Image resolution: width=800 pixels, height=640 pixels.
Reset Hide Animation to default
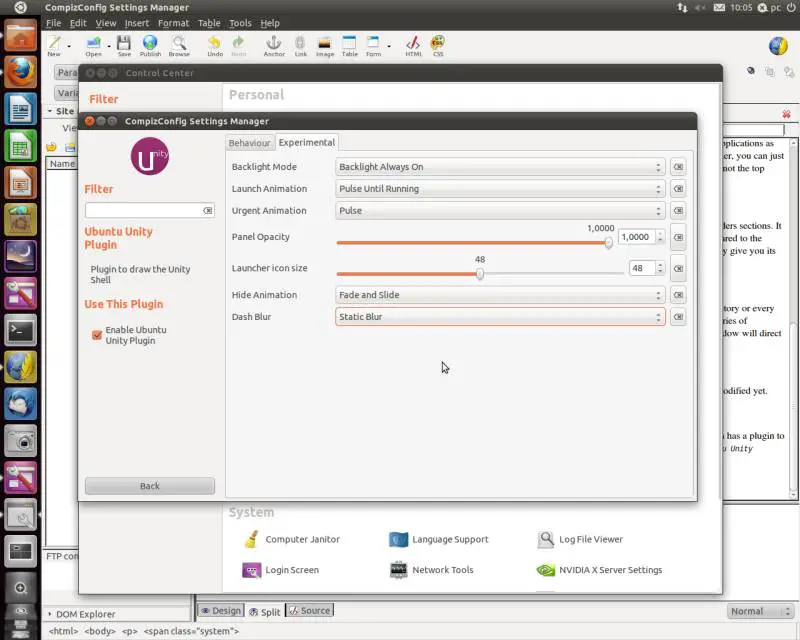point(678,295)
